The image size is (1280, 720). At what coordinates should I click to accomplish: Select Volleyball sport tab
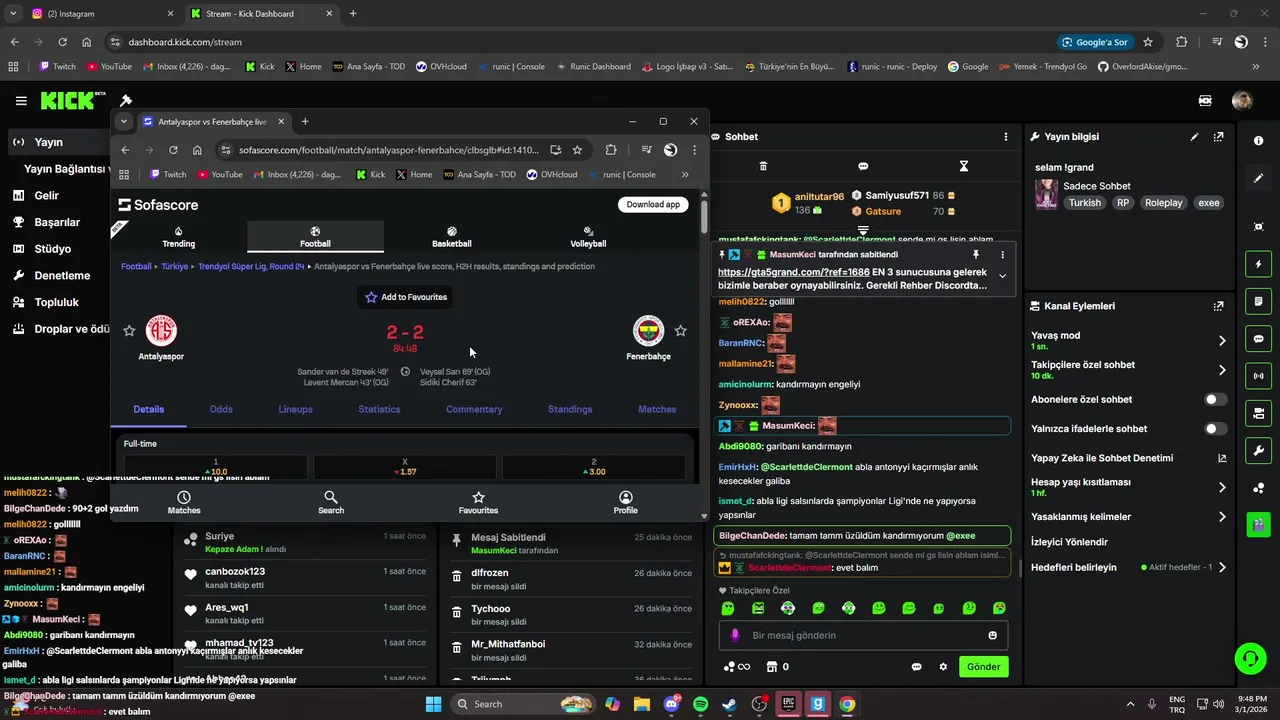(x=588, y=237)
